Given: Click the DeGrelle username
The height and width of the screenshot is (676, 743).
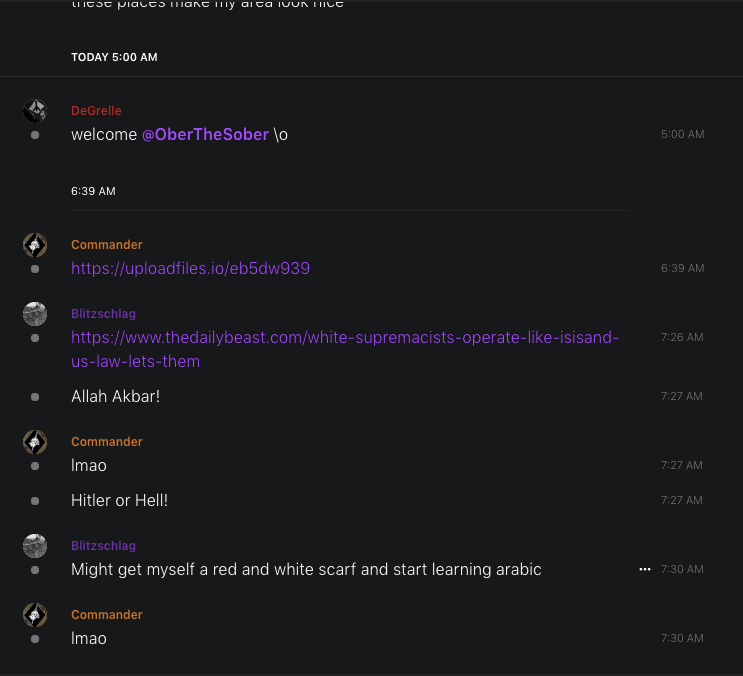Looking at the screenshot, I should click(x=96, y=111).
